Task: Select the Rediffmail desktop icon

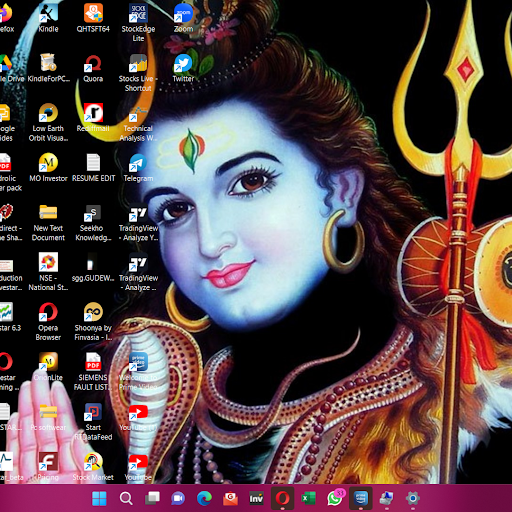Action: point(93,117)
